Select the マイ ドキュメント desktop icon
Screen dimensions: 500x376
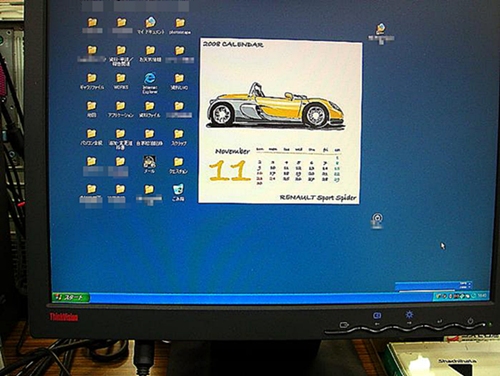point(150,26)
